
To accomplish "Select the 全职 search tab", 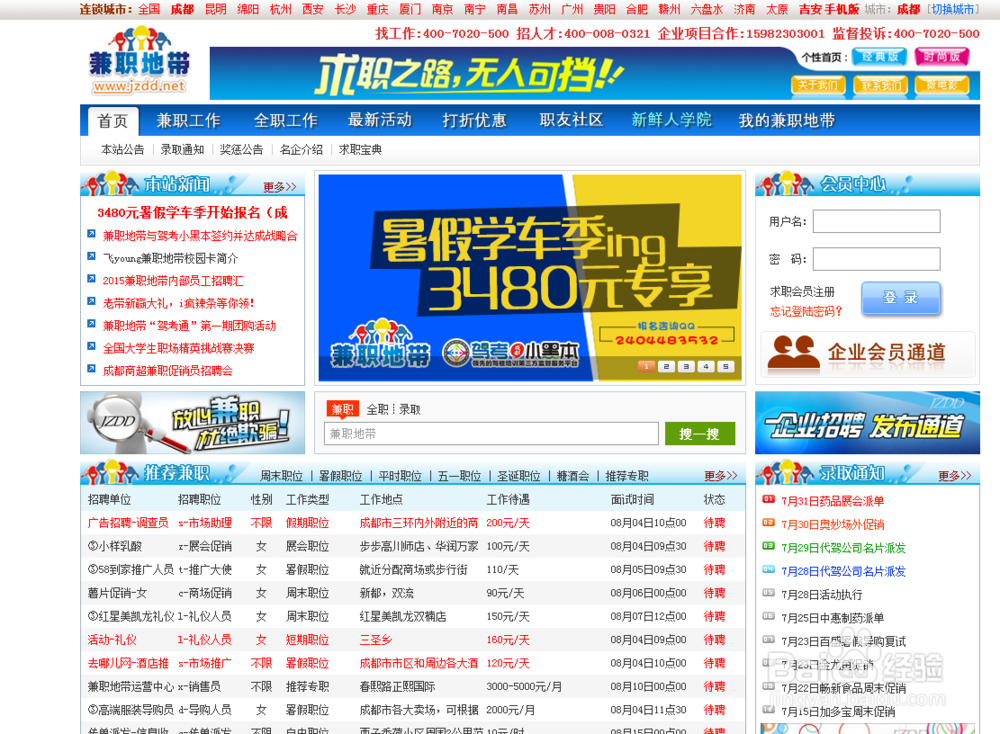I will (378, 409).
